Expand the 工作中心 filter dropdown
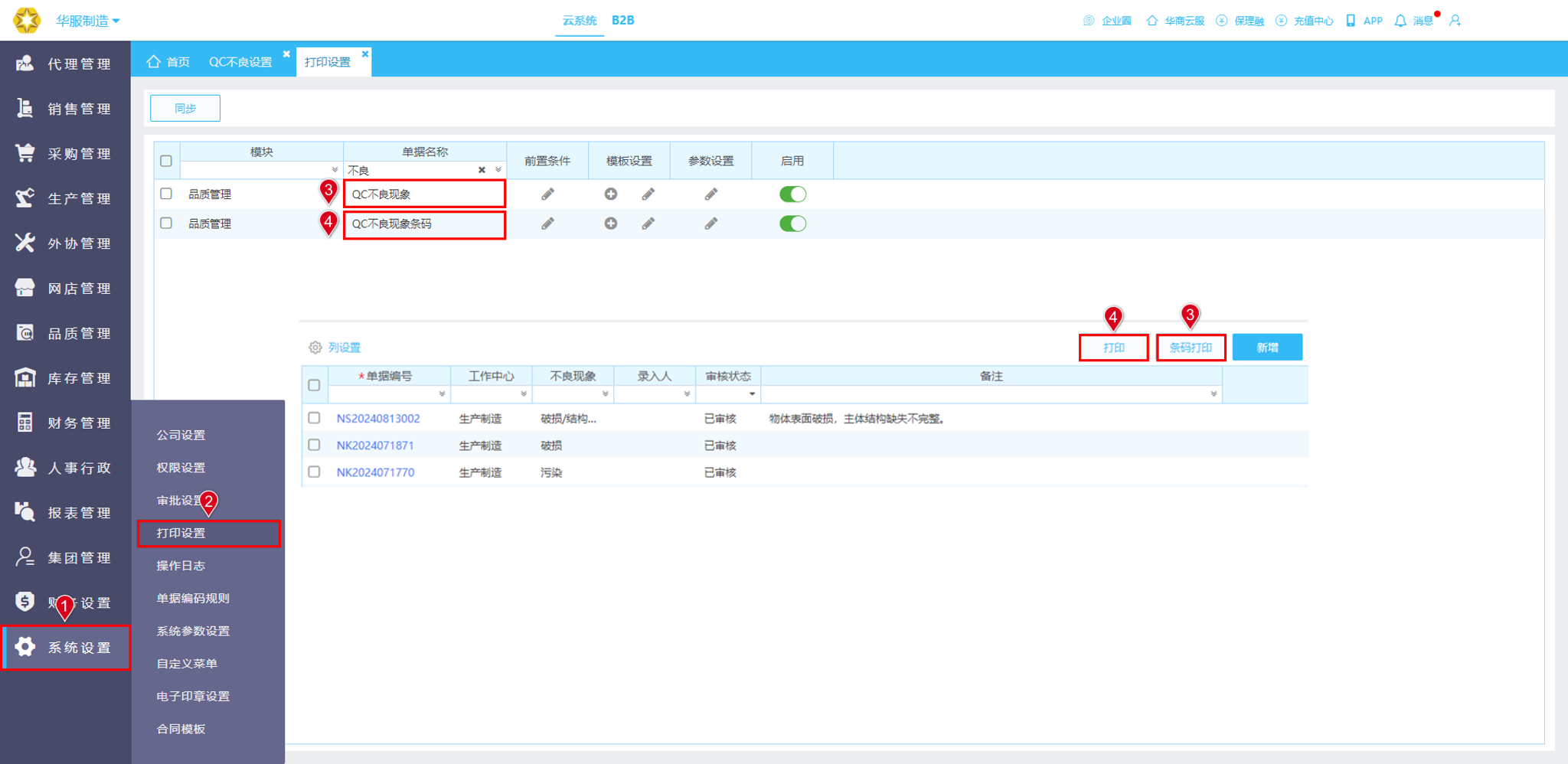 pyautogui.click(x=524, y=394)
